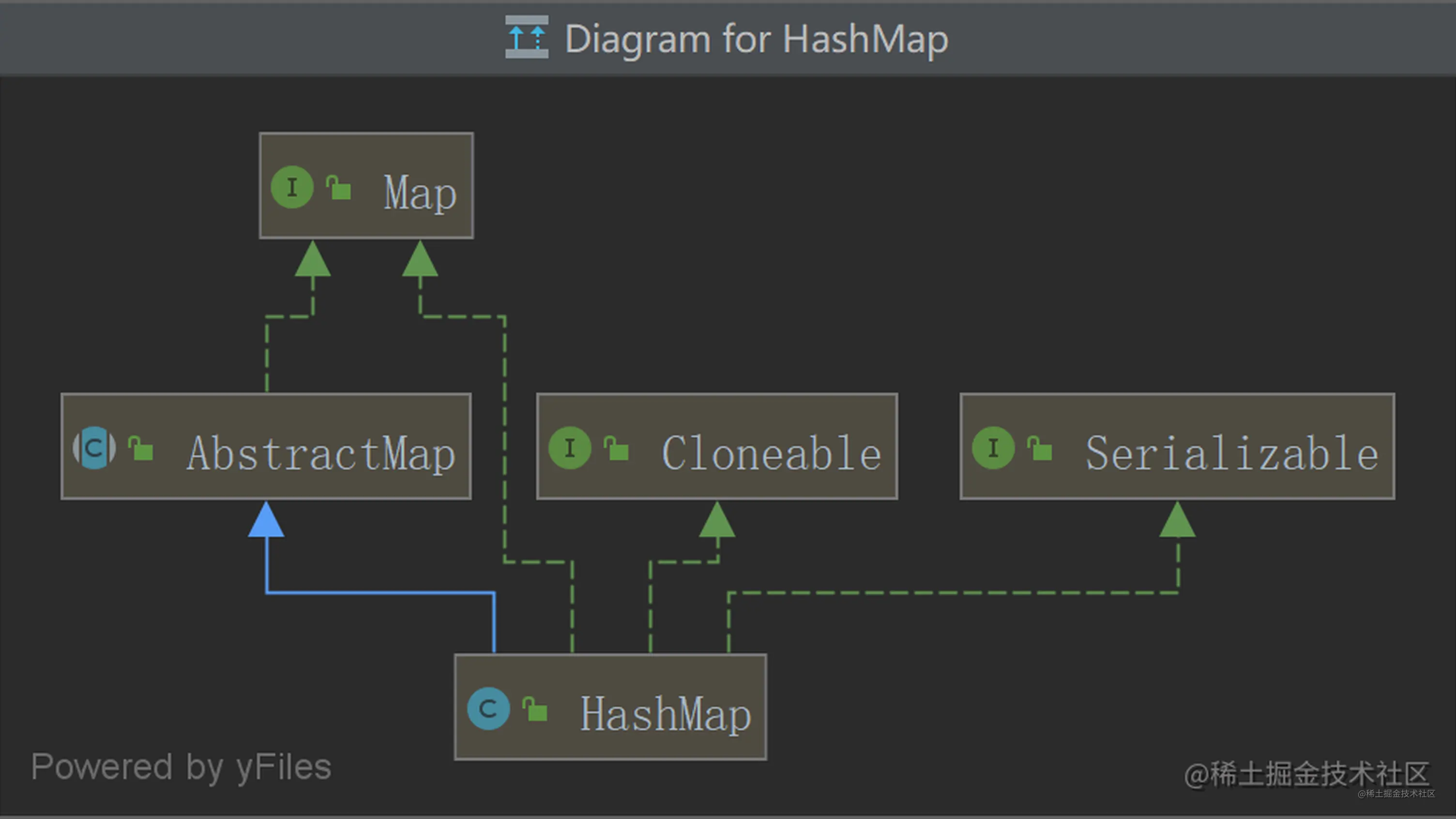Viewport: 1456px width, 819px height.
Task: Select the AbstractMap node label
Action: (320, 454)
